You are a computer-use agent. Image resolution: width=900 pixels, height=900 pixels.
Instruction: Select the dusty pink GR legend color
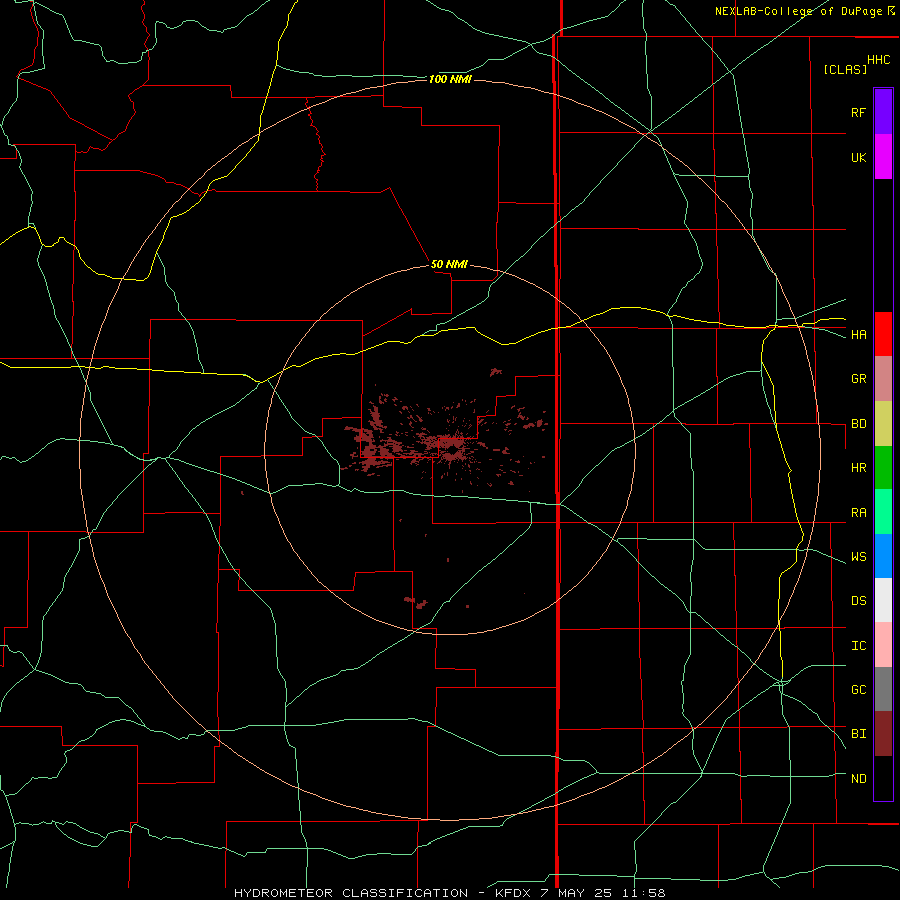(883, 379)
